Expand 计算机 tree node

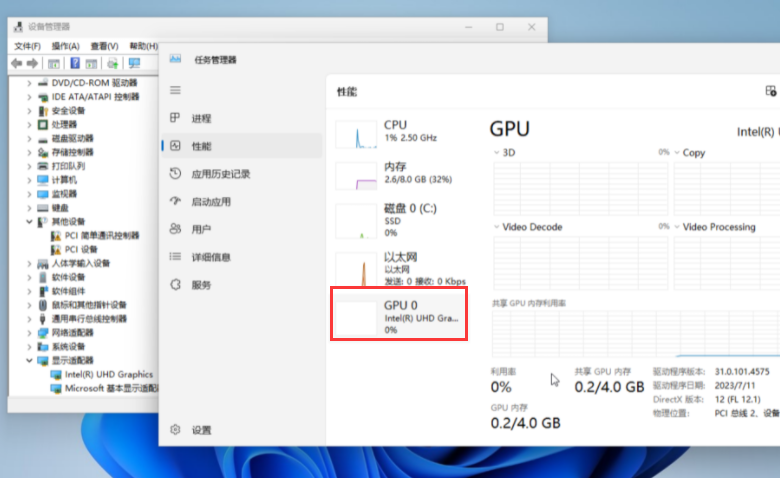click(x=29, y=180)
